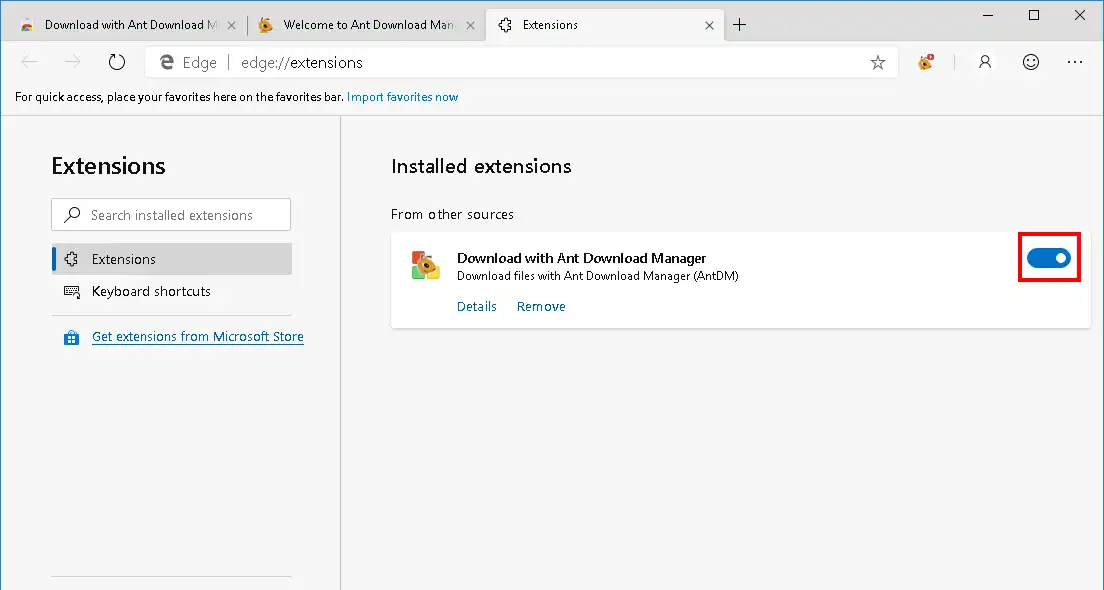Click the edge://extensions address bar
This screenshot has width=1104, height=590.
tap(521, 62)
